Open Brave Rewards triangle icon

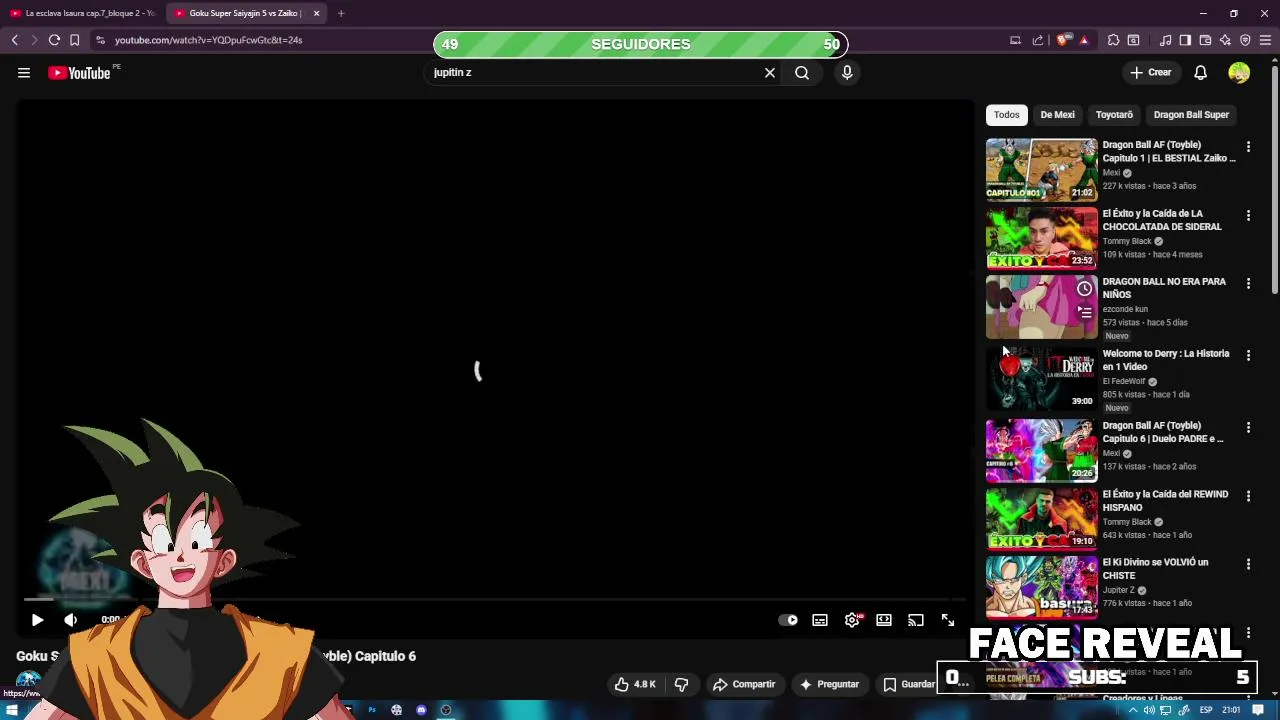(x=1084, y=40)
